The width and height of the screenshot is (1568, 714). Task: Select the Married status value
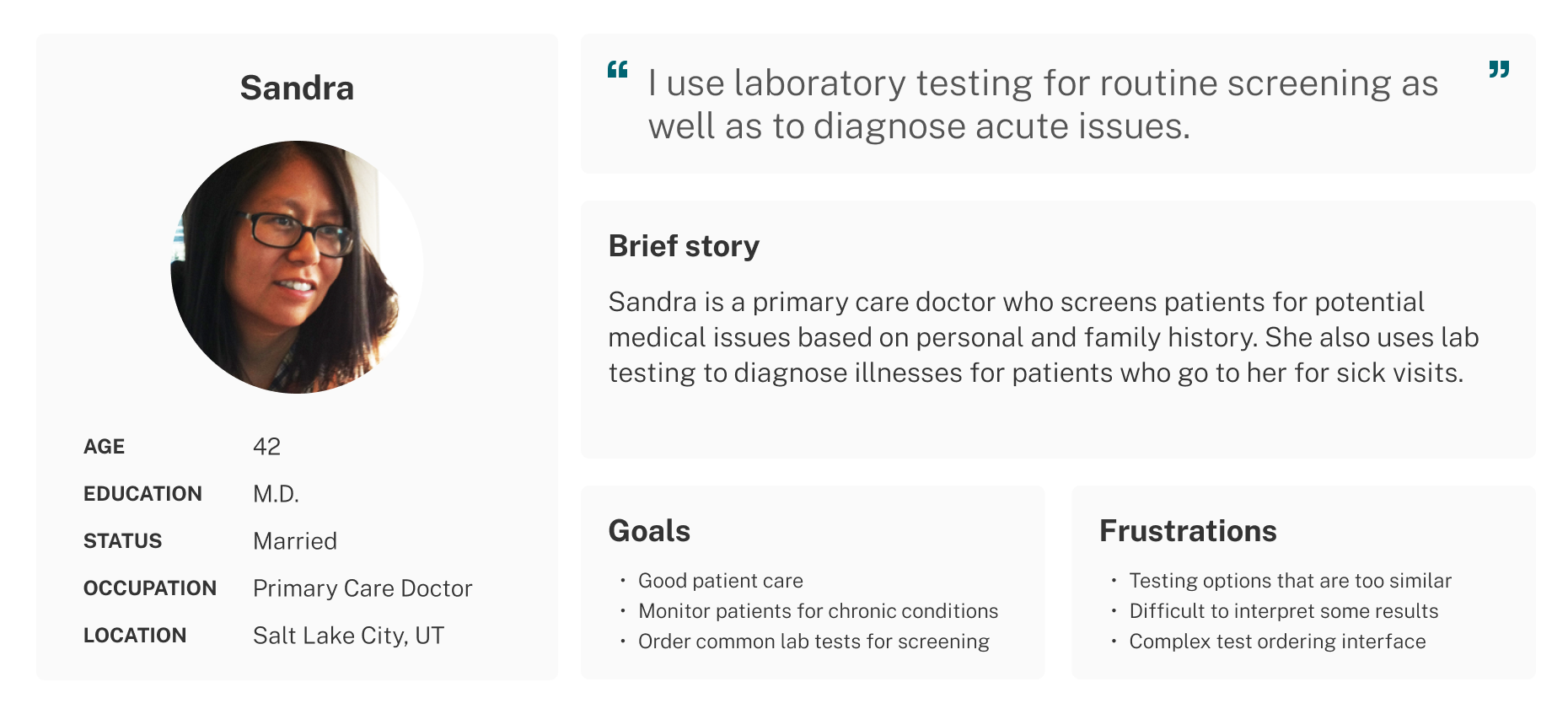pos(295,541)
